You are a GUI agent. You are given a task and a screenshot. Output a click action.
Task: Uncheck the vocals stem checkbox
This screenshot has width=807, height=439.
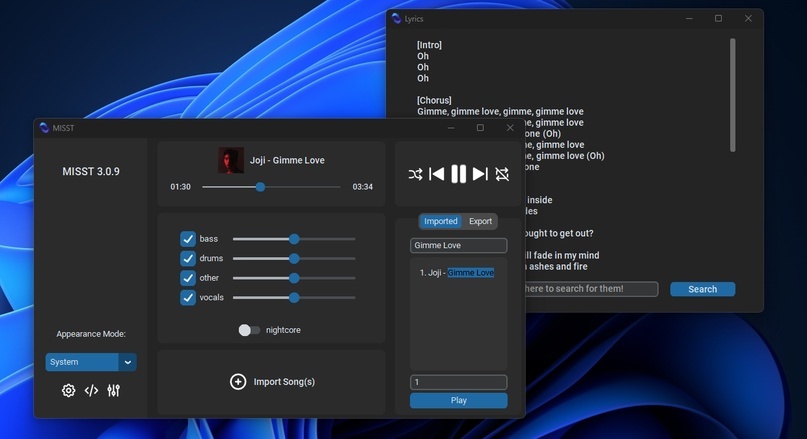tap(188, 297)
